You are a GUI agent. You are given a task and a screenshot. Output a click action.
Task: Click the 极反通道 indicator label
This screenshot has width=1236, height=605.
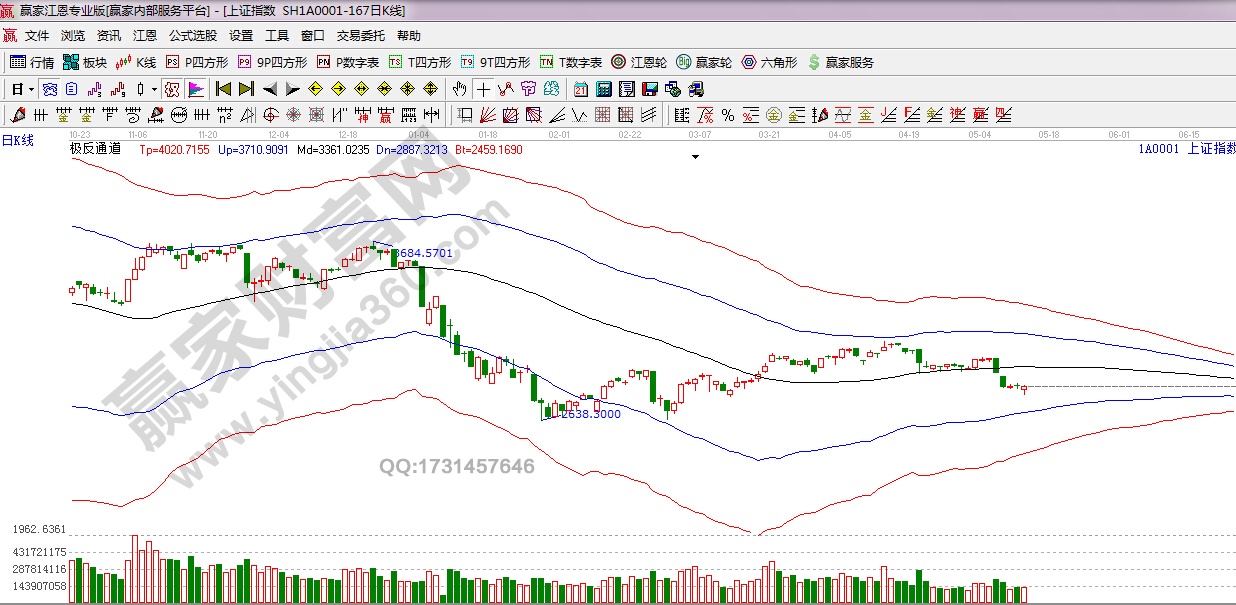(95, 149)
